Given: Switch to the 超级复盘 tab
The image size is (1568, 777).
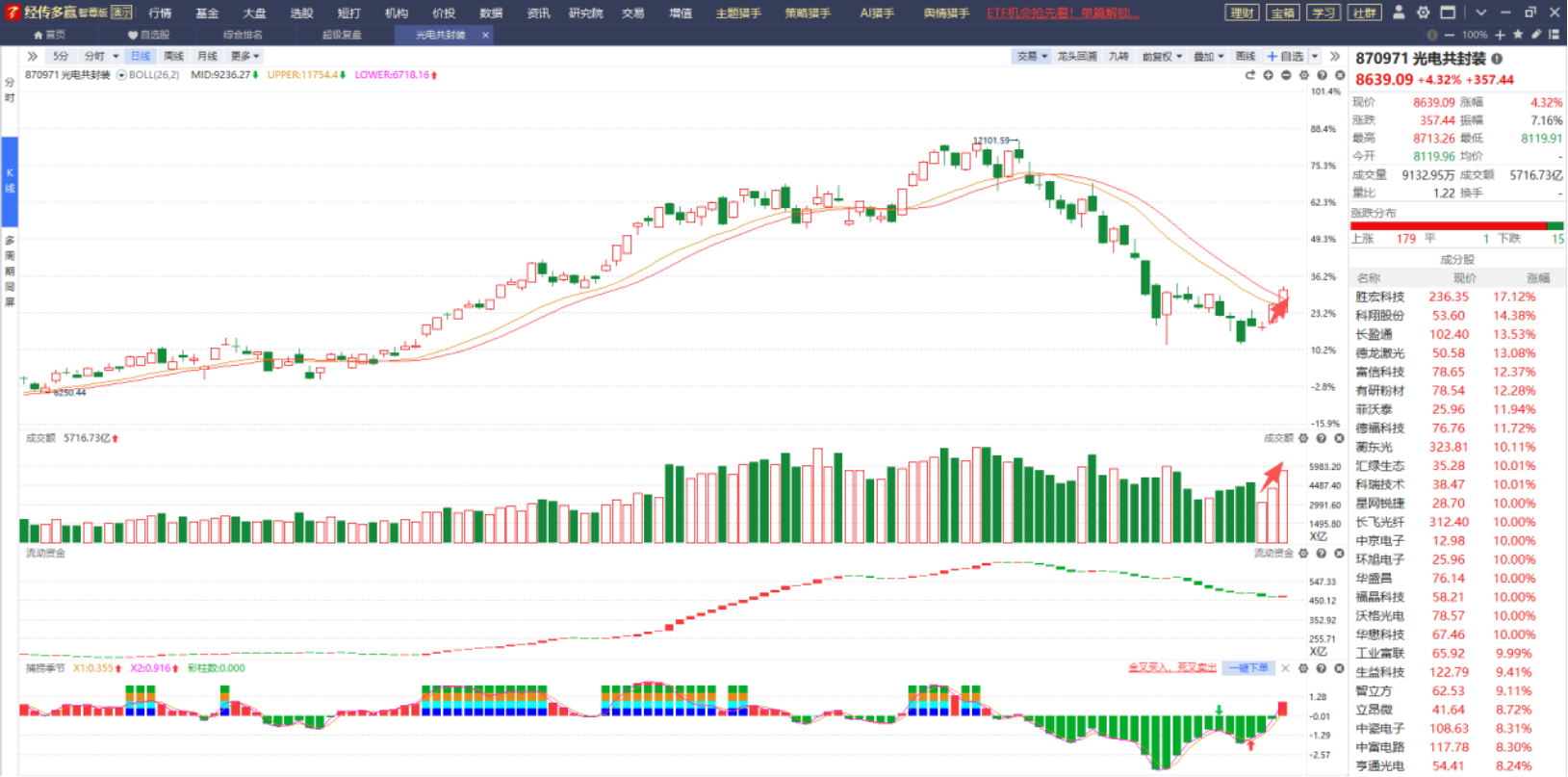Looking at the screenshot, I should (x=342, y=35).
